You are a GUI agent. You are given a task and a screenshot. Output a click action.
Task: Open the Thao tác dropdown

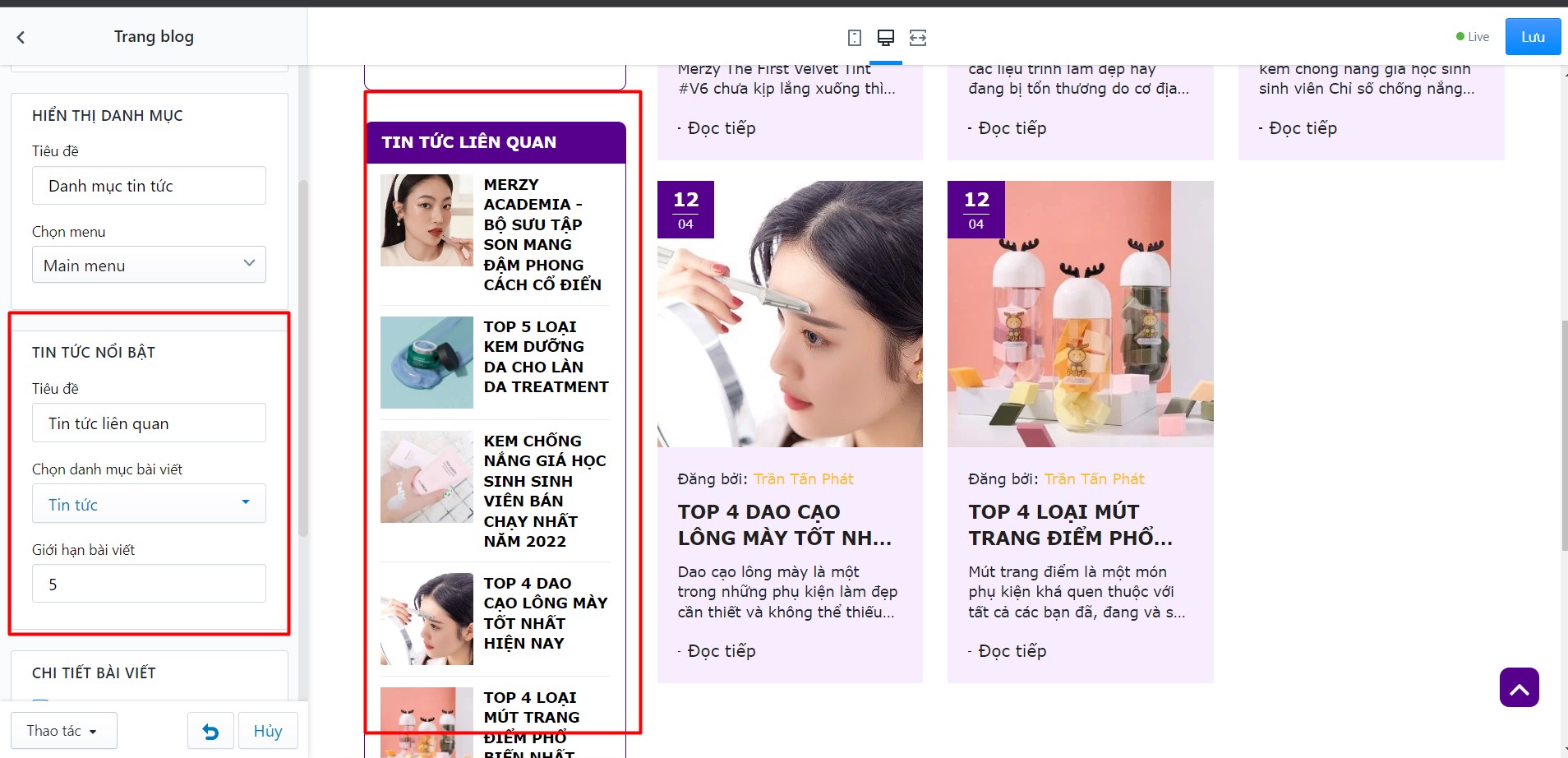coord(63,731)
